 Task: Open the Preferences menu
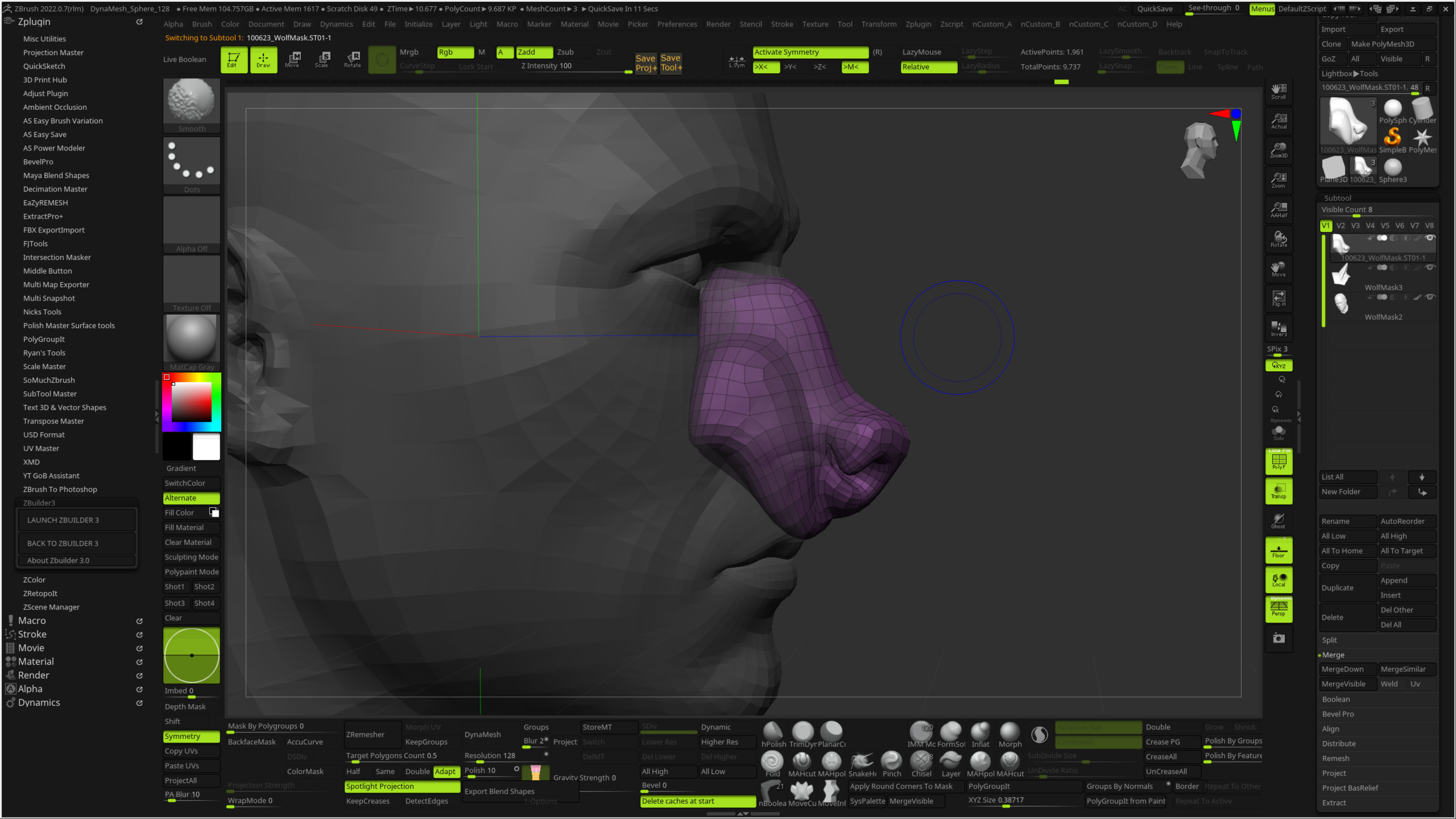pos(676,24)
